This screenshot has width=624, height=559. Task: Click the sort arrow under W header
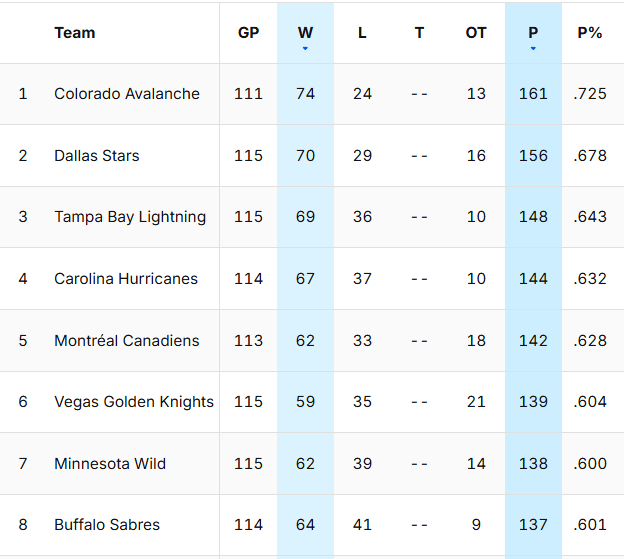pyautogui.click(x=305, y=49)
